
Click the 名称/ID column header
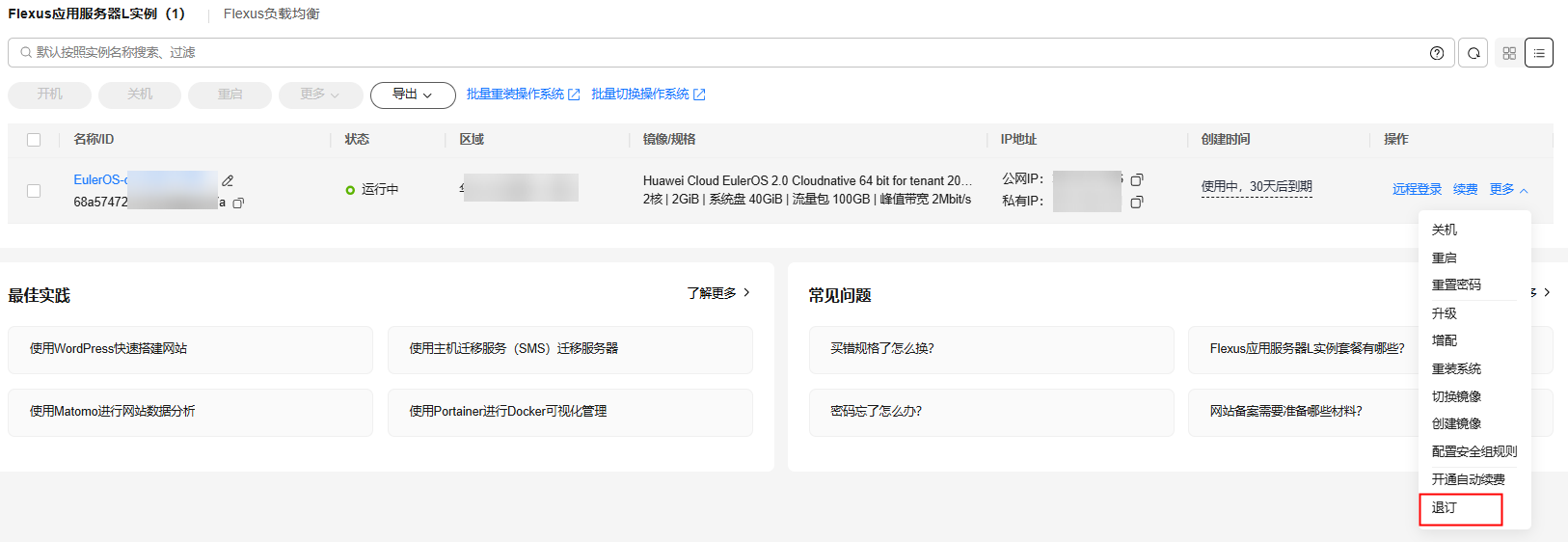click(x=94, y=140)
